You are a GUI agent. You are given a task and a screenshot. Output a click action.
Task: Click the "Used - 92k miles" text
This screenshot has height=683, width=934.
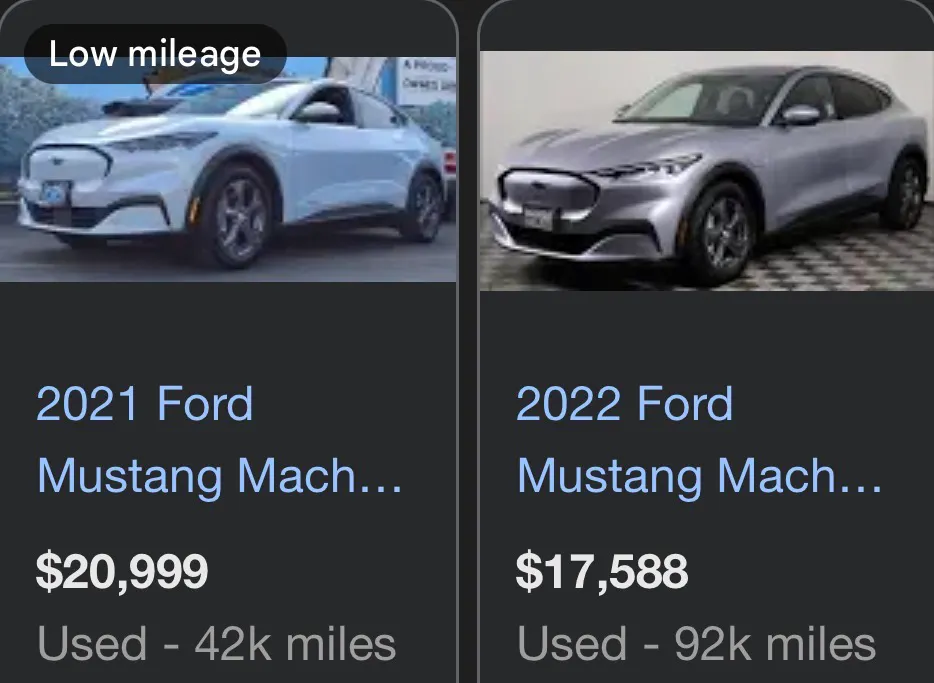[x=697, y=645]
